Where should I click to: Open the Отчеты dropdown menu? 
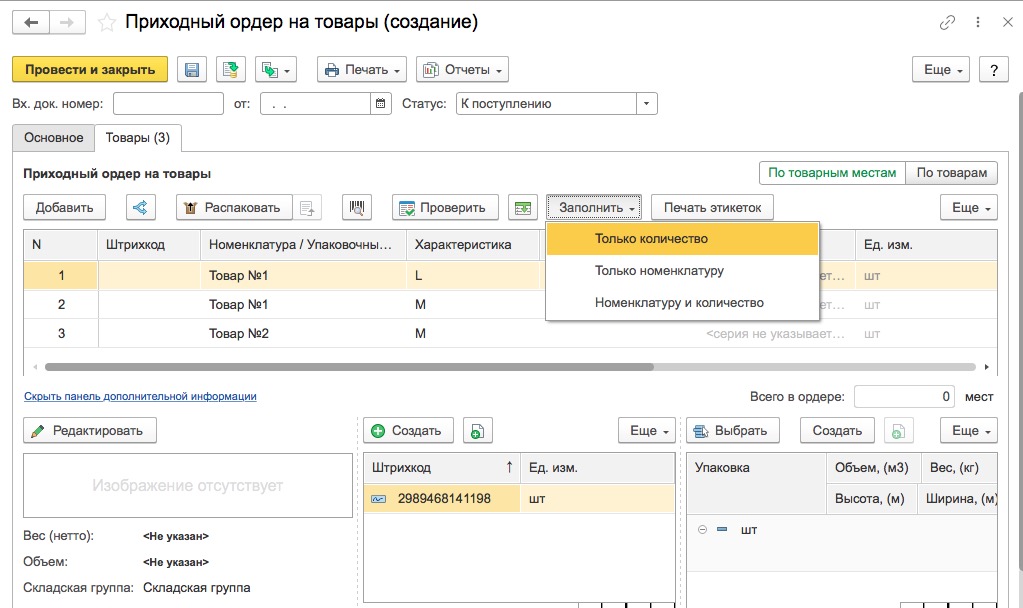click(x=463, y=70)
